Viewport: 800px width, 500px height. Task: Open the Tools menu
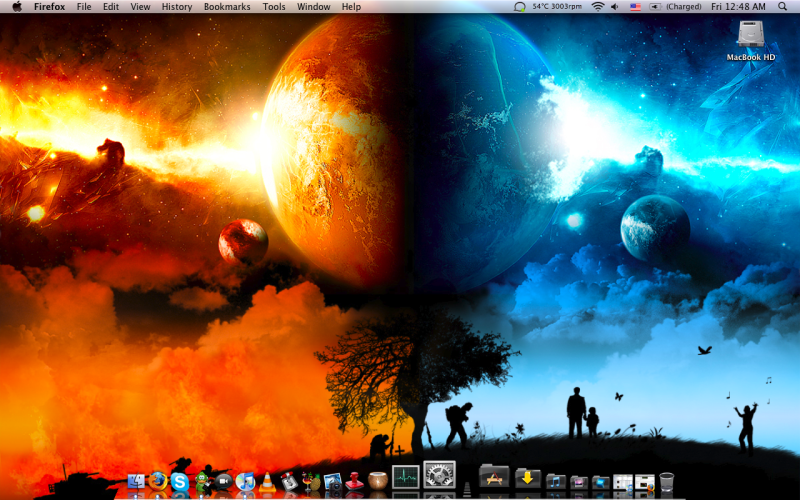point(274,7)
